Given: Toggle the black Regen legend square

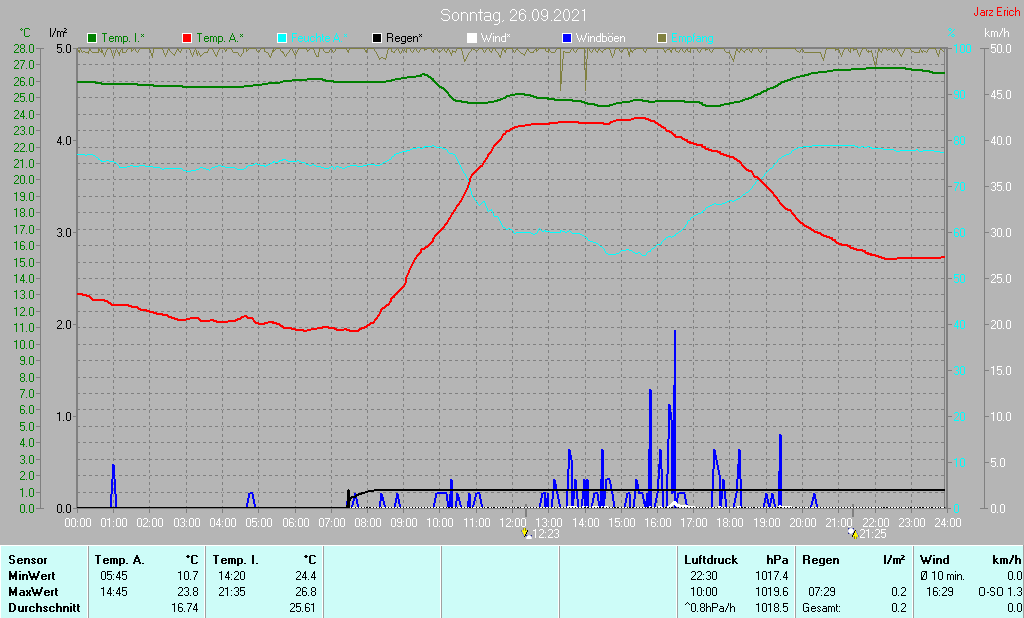Looking at the screenshot, I should pos(377,38).
